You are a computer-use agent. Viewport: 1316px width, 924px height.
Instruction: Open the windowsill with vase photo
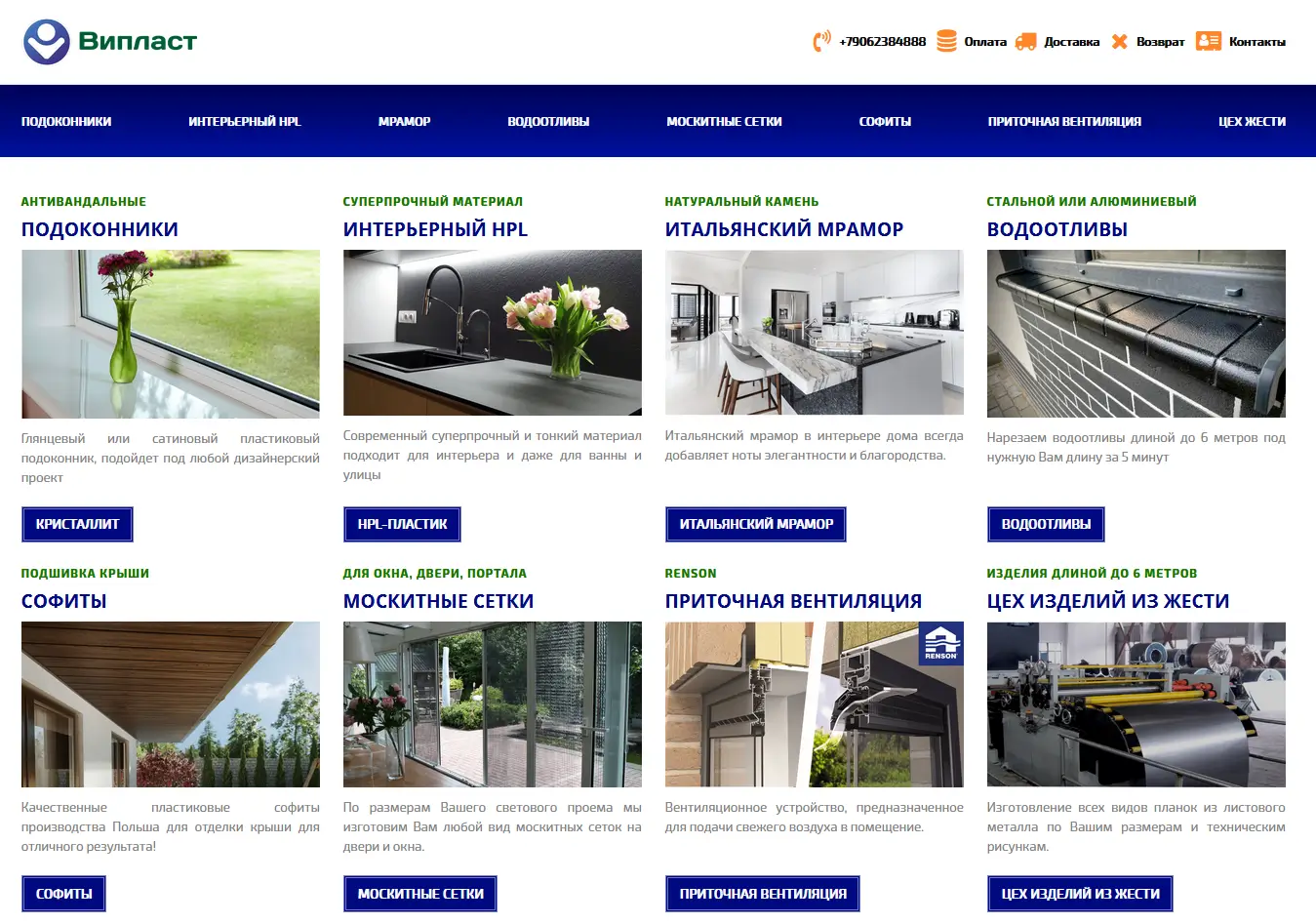coord(171,334)
